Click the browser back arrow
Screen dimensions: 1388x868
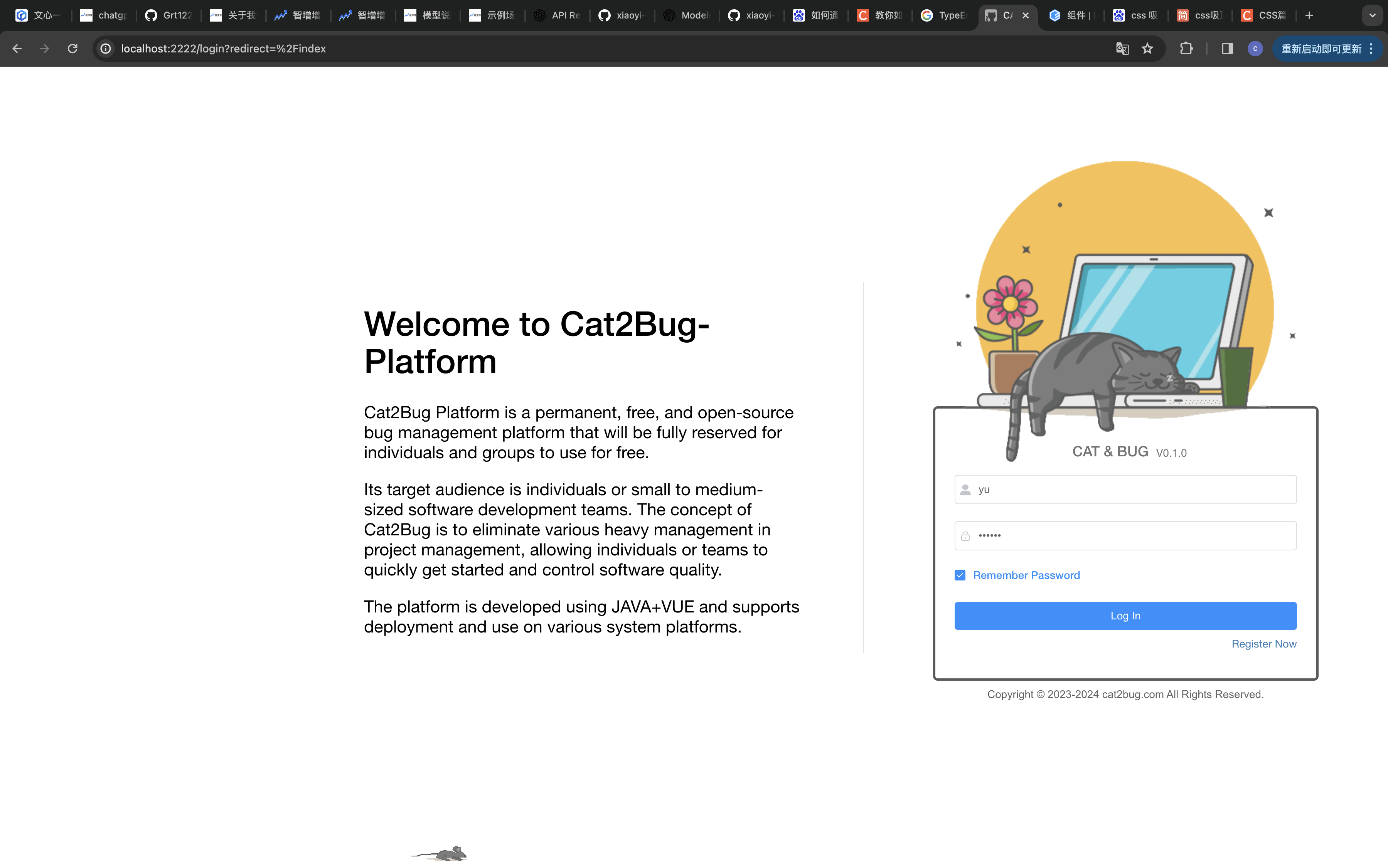click(17, 49)
